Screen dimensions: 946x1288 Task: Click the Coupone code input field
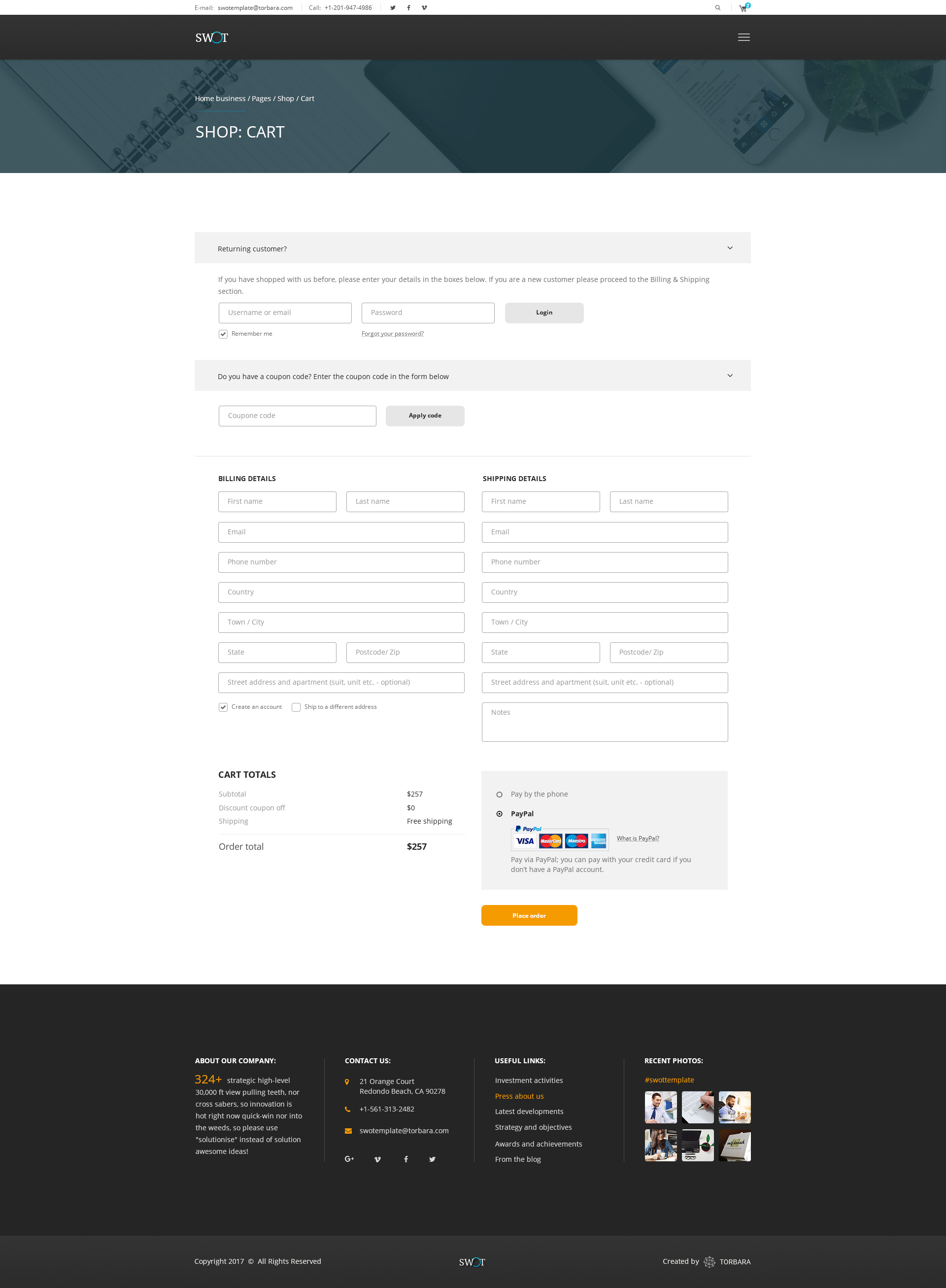point(297,416)
